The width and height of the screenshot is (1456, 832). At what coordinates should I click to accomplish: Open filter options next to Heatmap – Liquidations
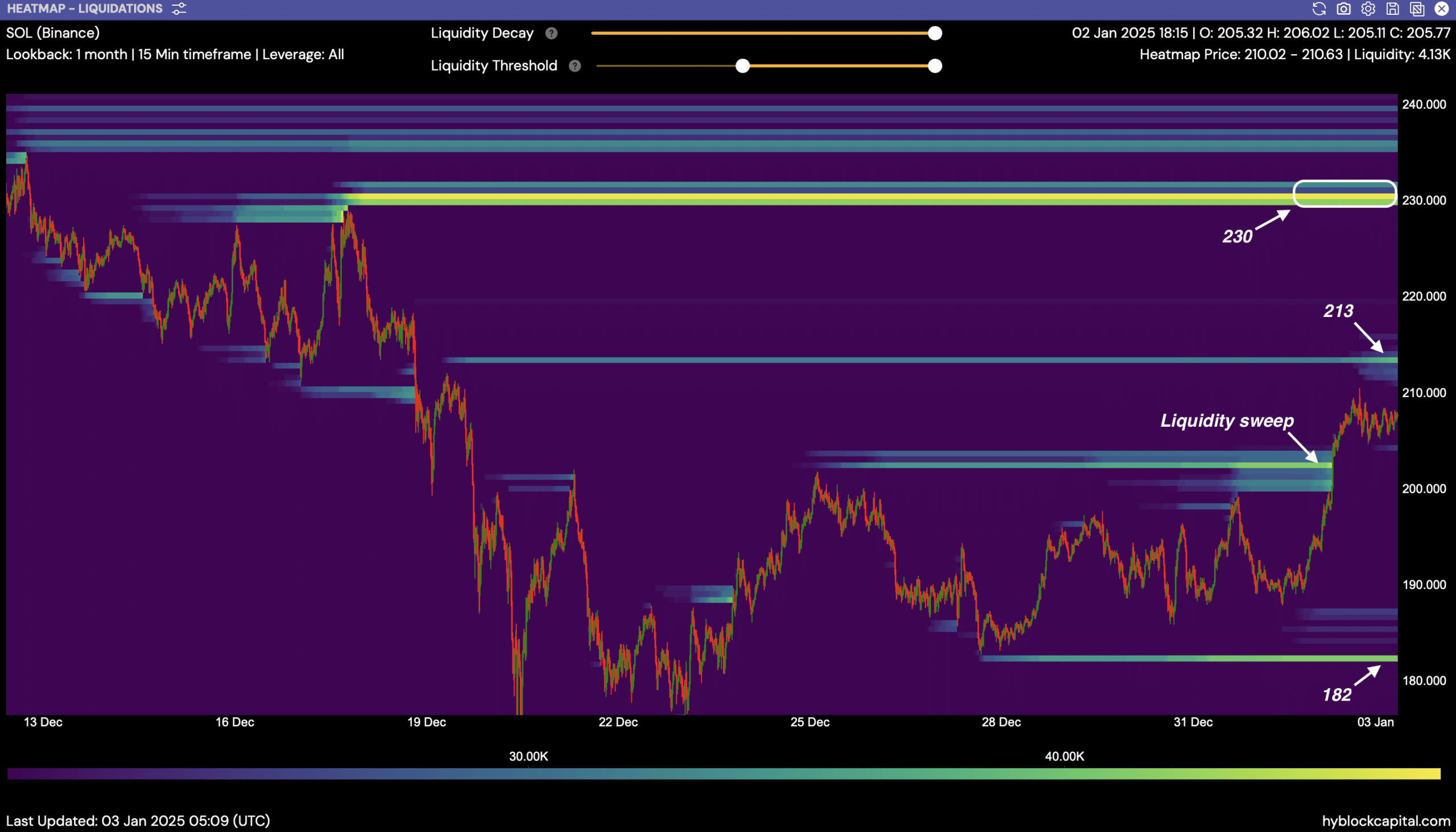click(179, 9)
